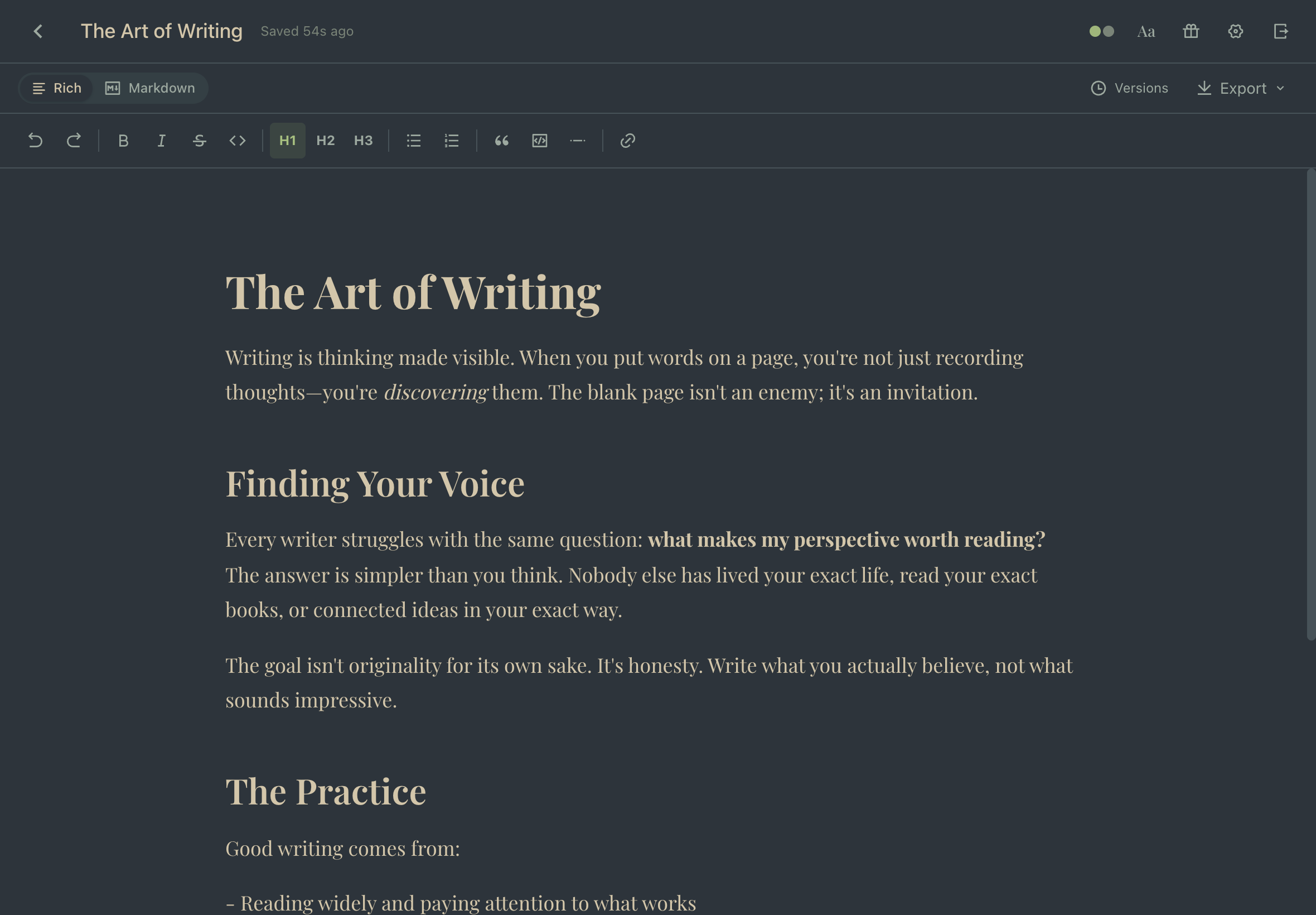
Task: Apply italic formatting
Action: pyautogui.click(x=161, y=141)
